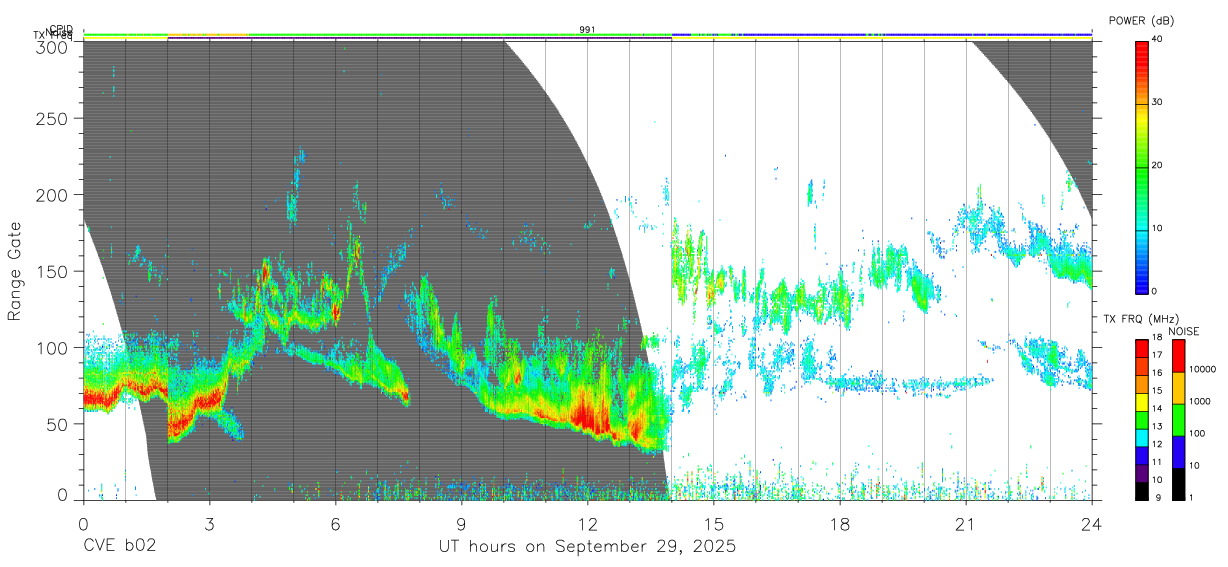Click the 10 label on power scale

pos(1159,228)
